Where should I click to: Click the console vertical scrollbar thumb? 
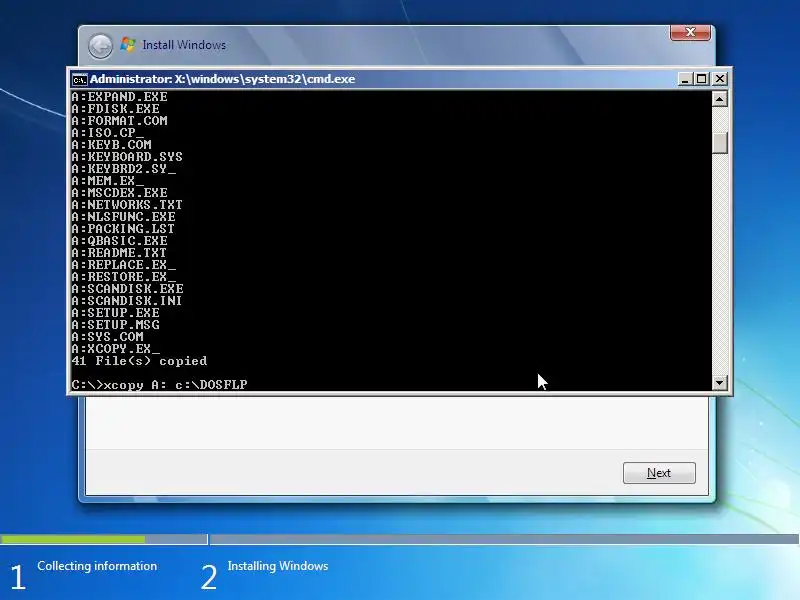coord(719,143)
